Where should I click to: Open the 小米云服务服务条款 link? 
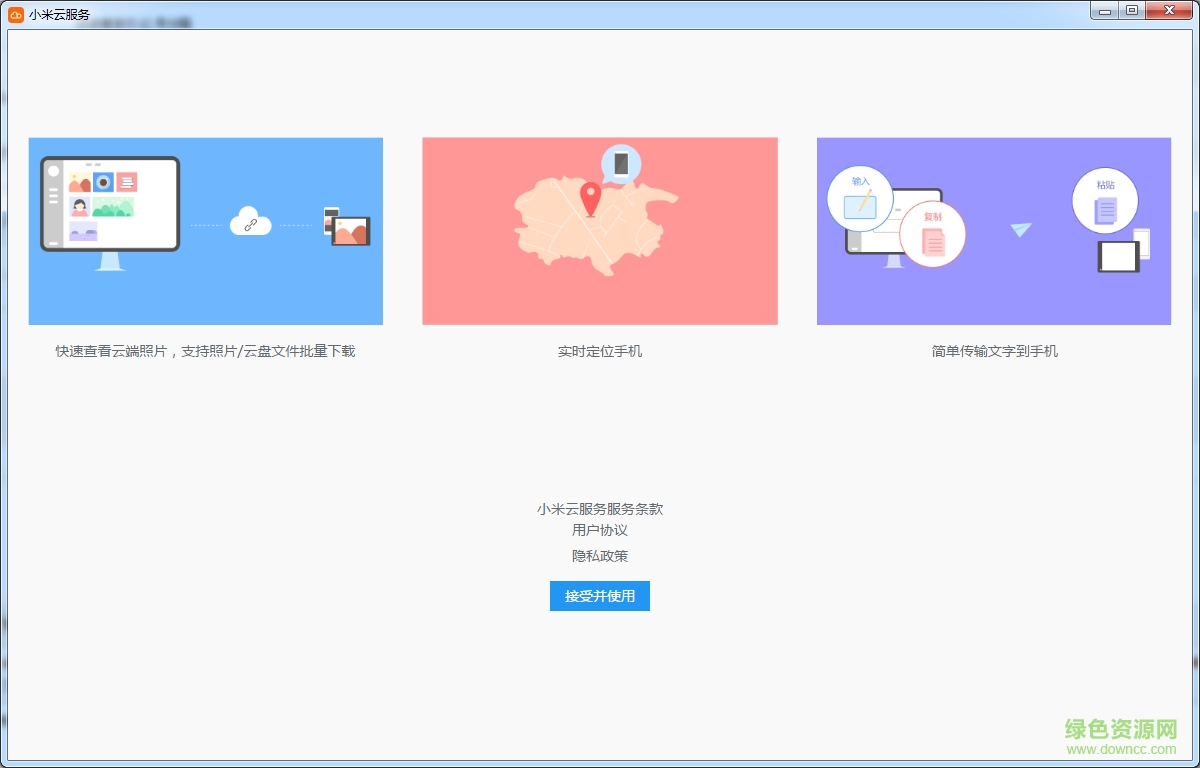tap(599, 509)
